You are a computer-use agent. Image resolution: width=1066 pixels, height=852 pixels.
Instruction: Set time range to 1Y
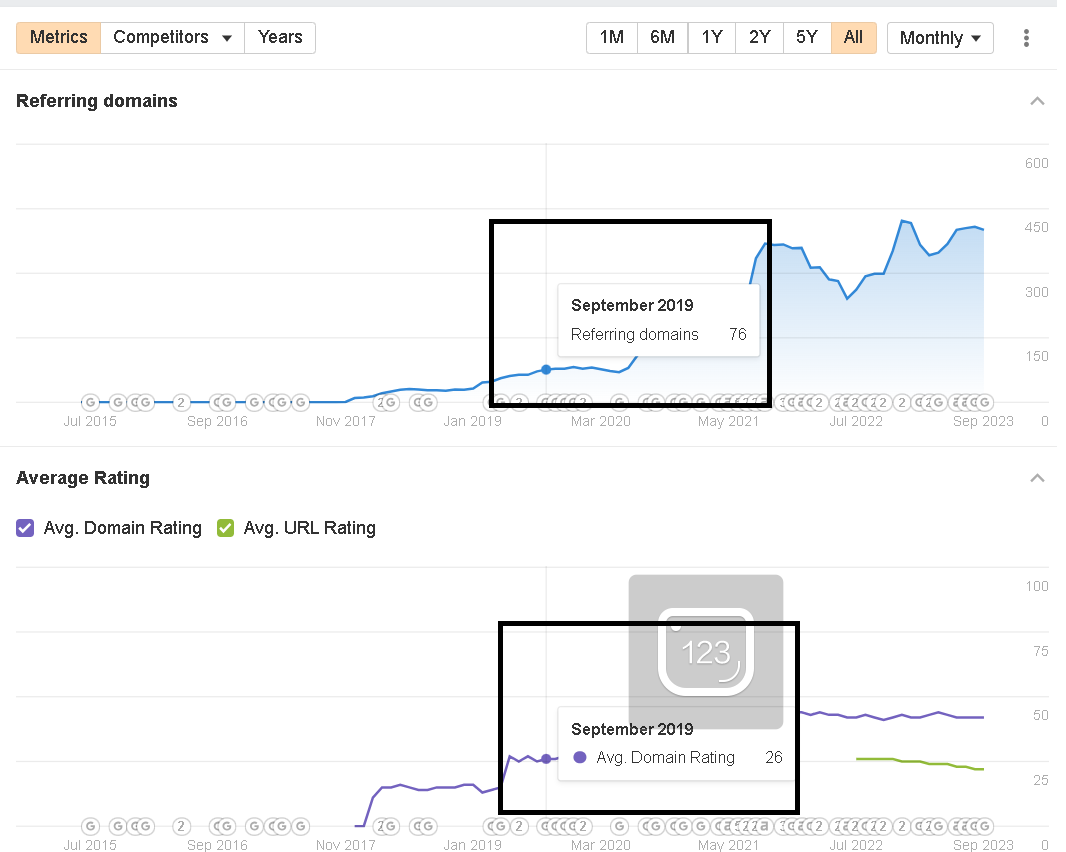pos(711,38)
